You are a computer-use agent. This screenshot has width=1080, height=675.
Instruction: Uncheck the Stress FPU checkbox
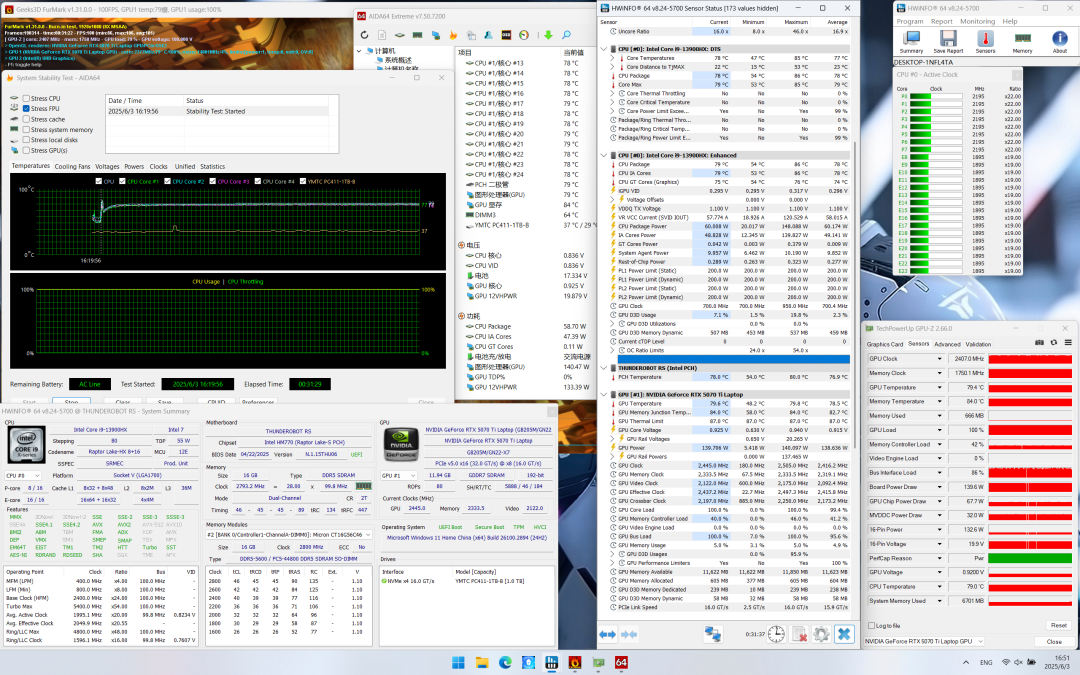click(26, 109)
